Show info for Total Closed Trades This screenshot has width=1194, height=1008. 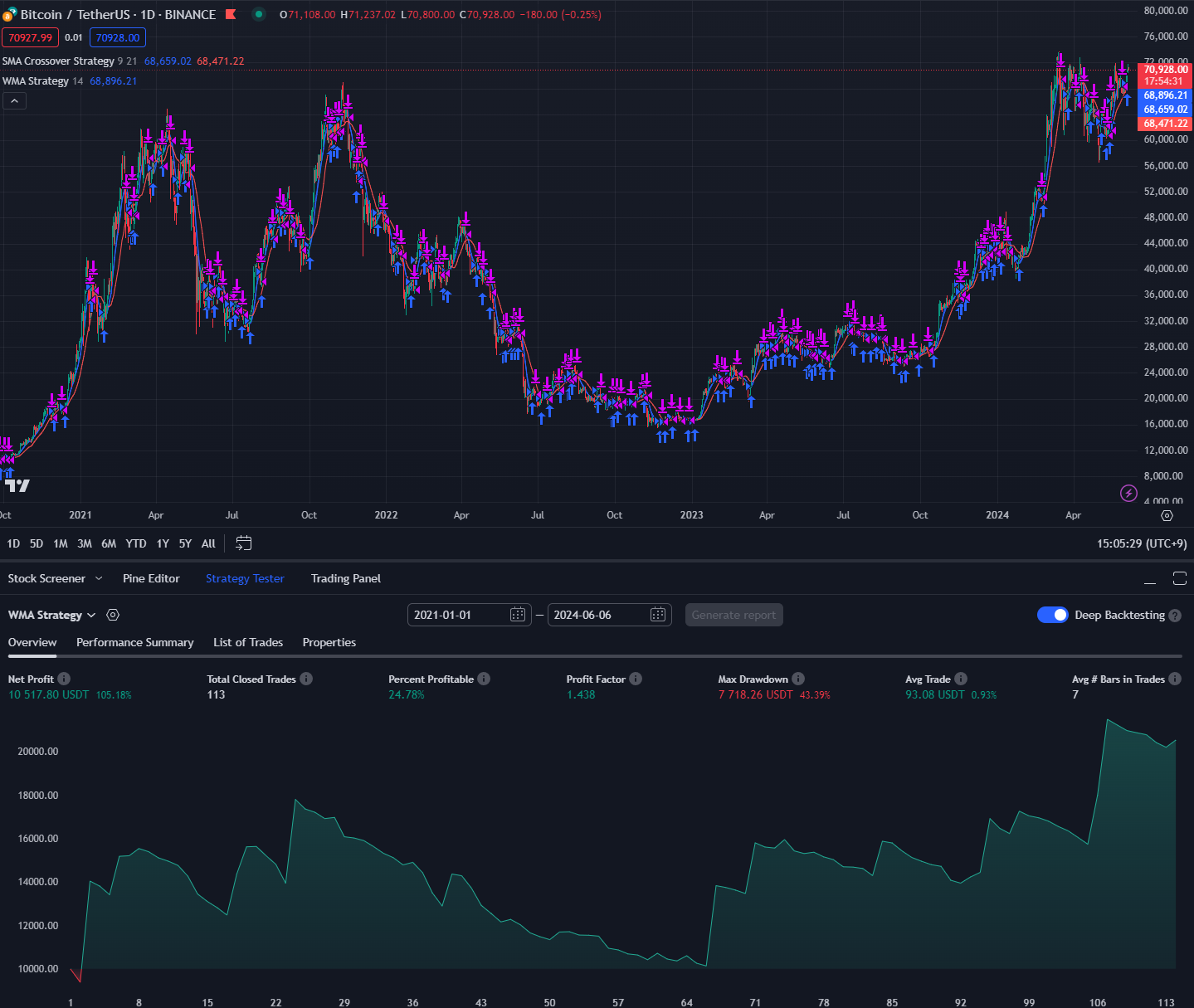pyautogui.click(x=306, y=679)
